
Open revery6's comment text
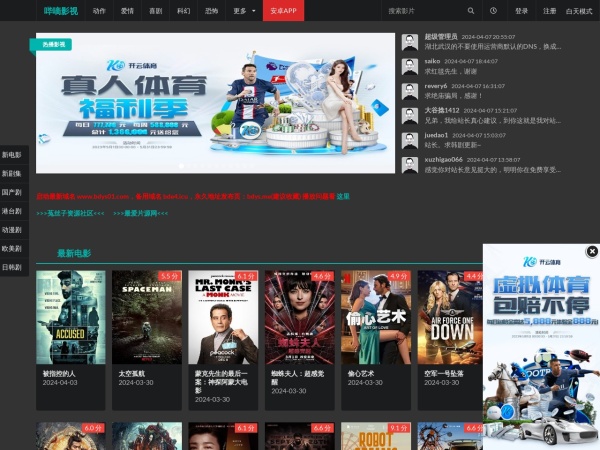453,96
